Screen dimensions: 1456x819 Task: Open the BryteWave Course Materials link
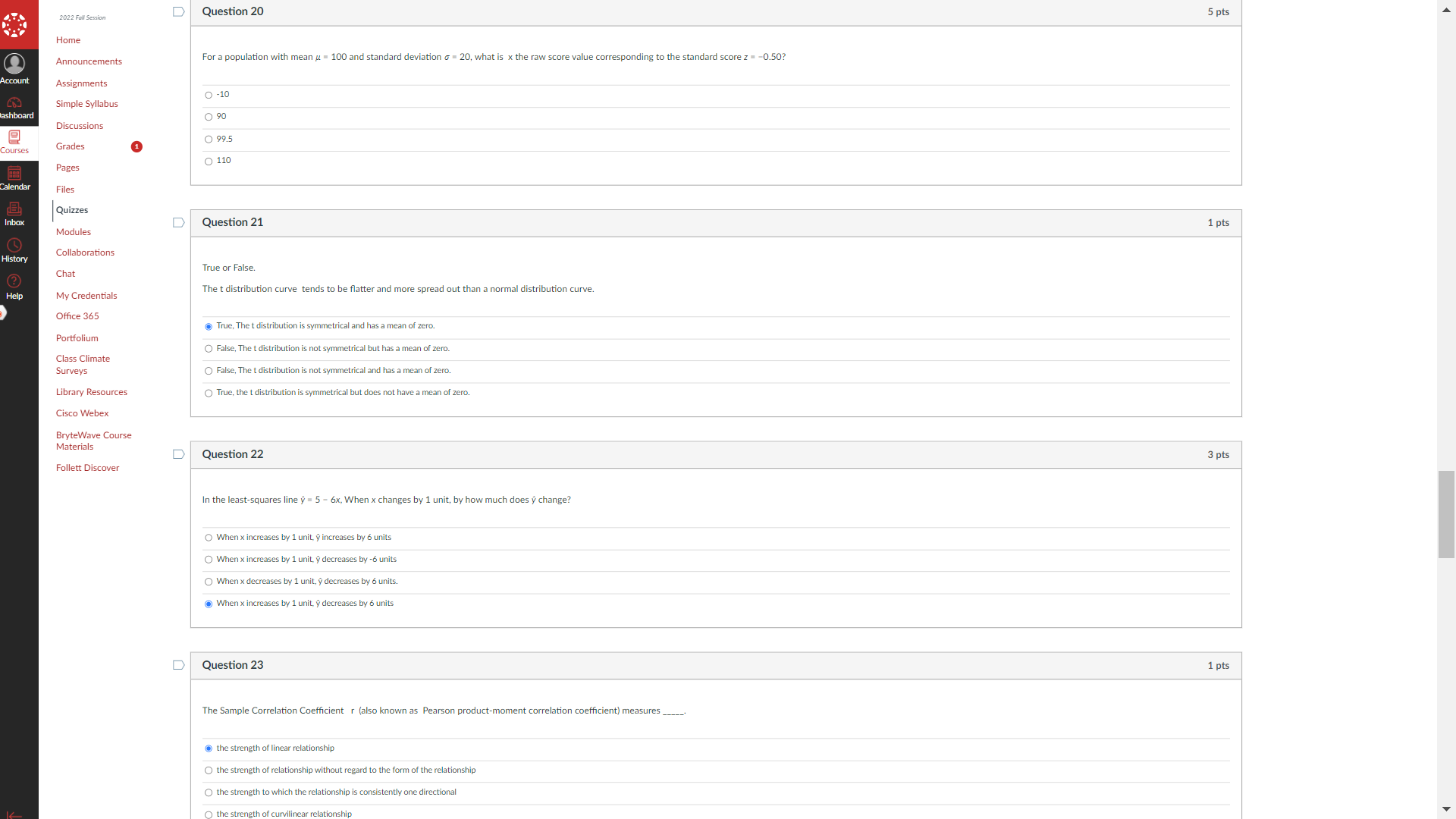[93, 441]
